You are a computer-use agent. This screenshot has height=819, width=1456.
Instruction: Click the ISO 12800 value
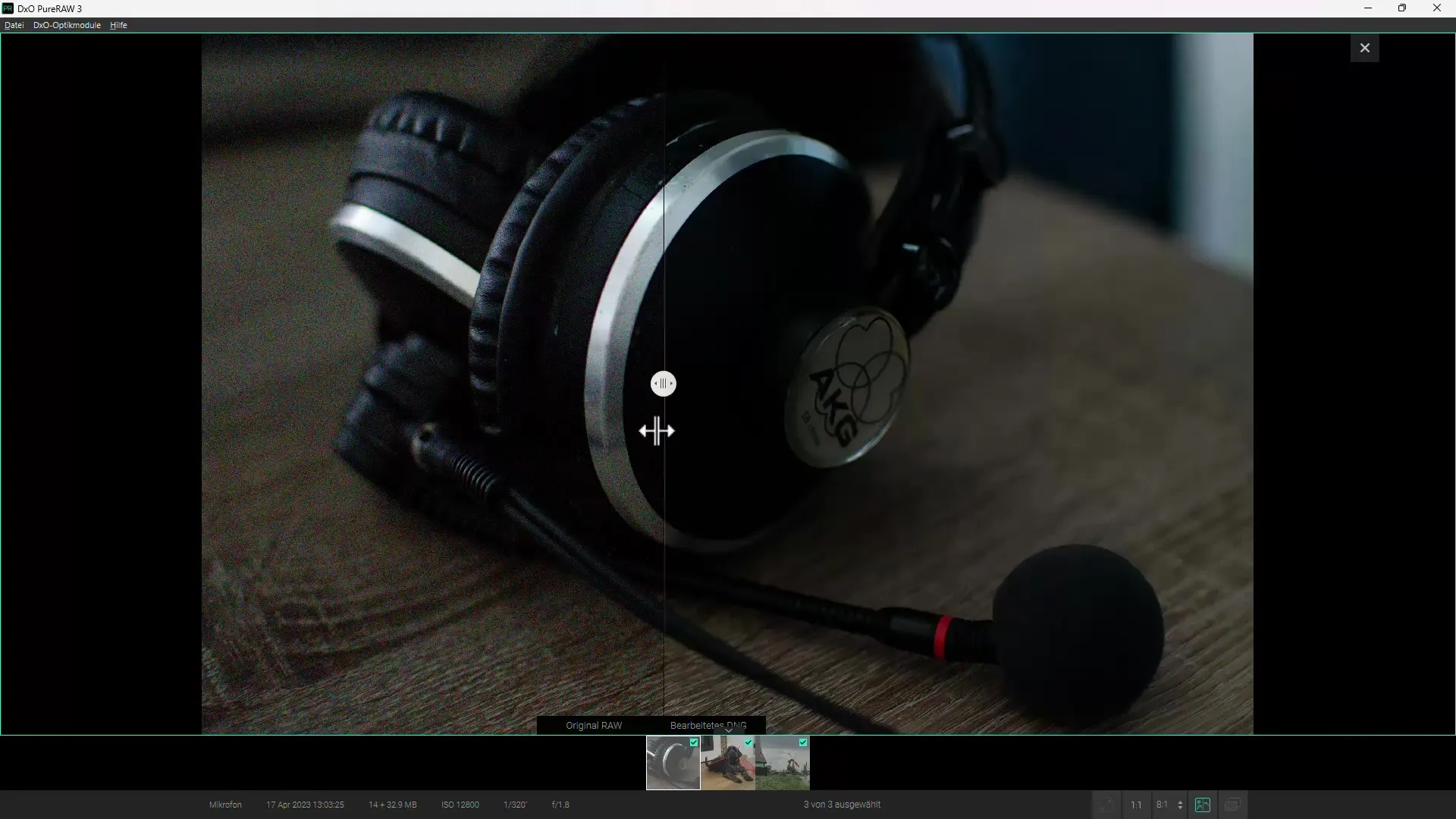pos(460,805)
